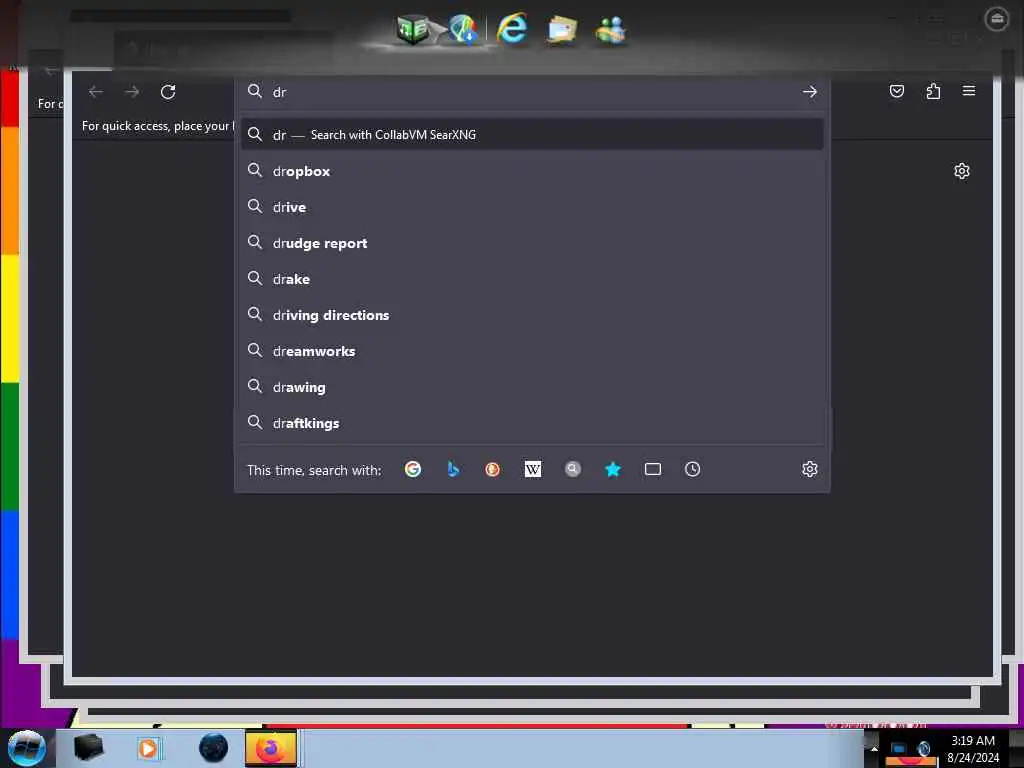The height and width of the screenshot is (768, 1024).
Task: Go back with the Firefox back arrow
Action: 96,92
